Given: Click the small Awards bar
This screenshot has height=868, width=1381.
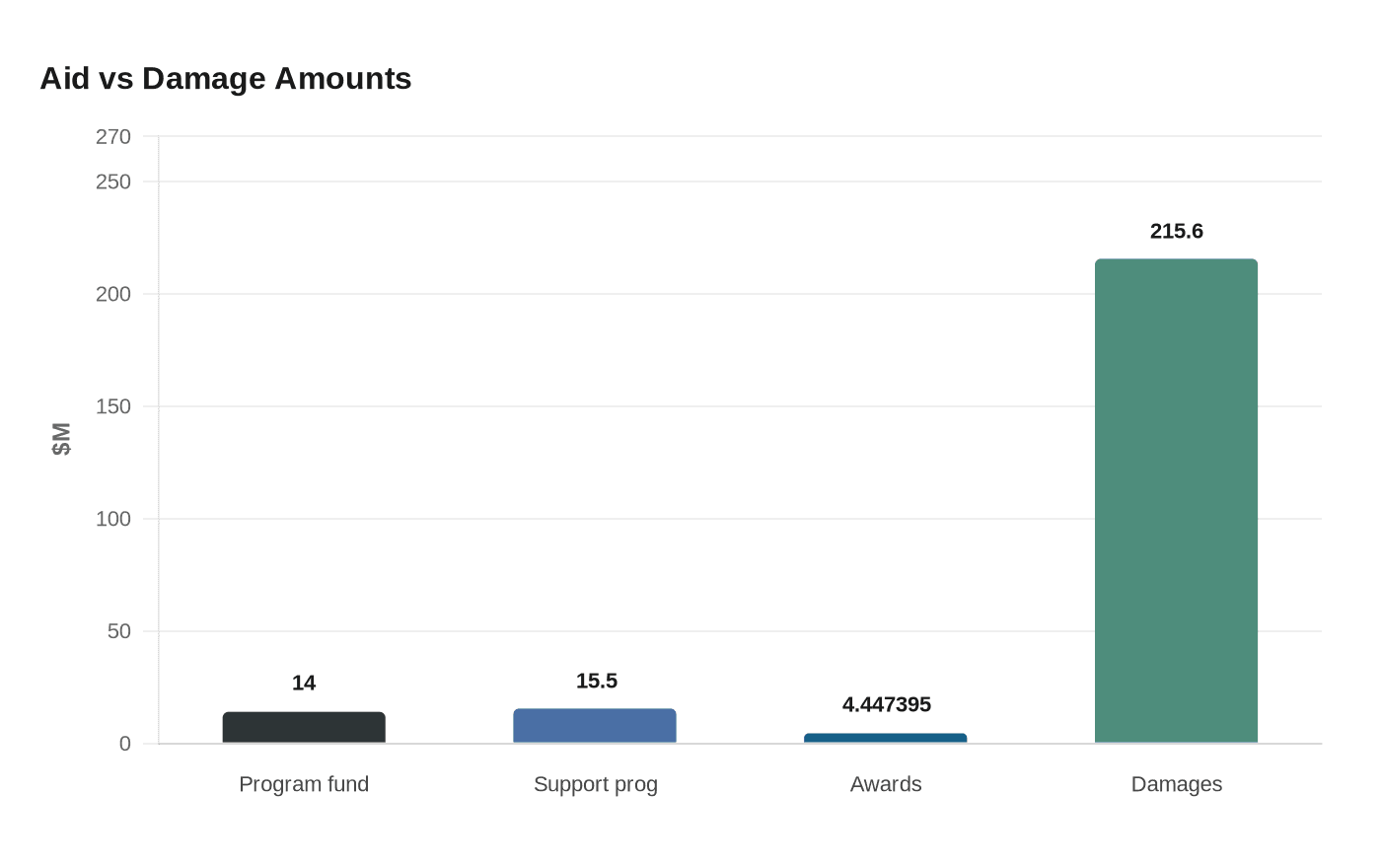Looking at the screenshot, I should tap(886, 739).
